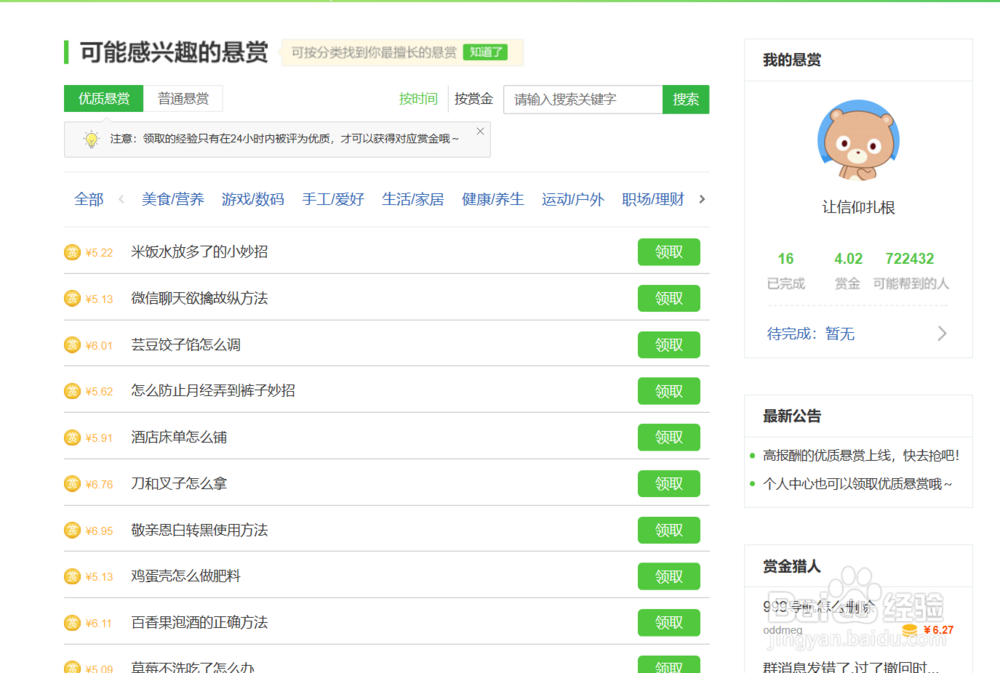Click the left chevron beside 美食/营养

pyautogui.click(x=120, y=199)
